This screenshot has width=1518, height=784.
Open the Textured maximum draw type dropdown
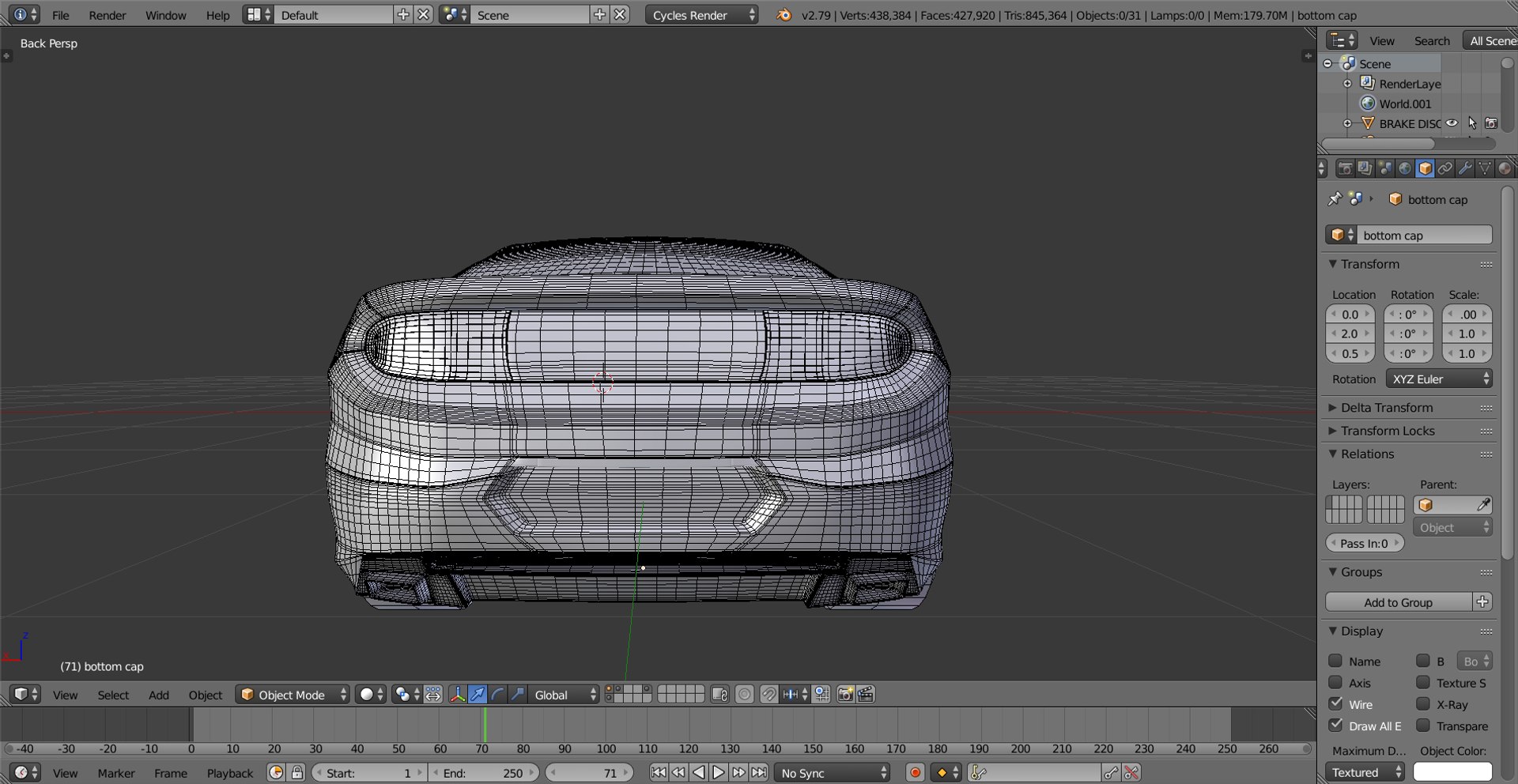[1365, 772]
